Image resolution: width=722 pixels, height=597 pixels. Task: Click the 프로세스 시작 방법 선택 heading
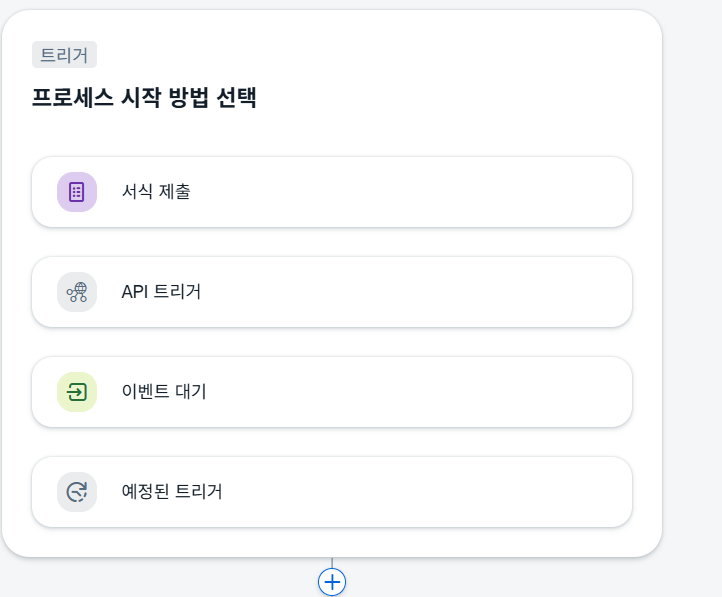(144, 97)
